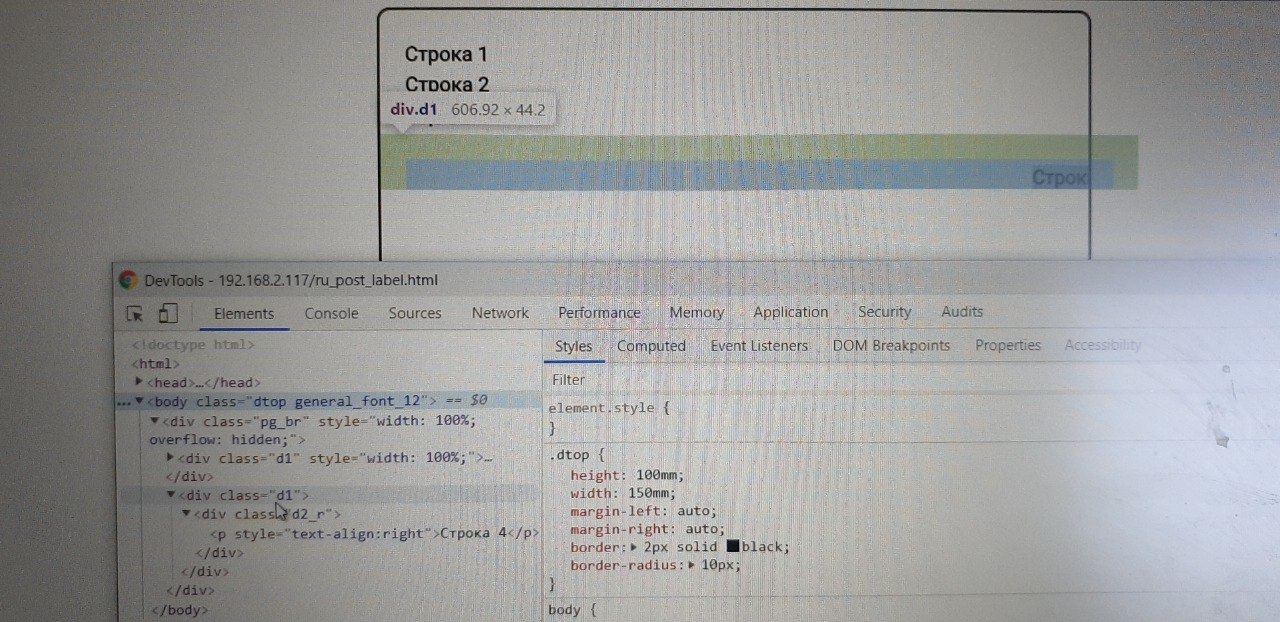1280x622 pixels.
Task: Activate the inspect element picker icon
Action: tap(135, 313)
